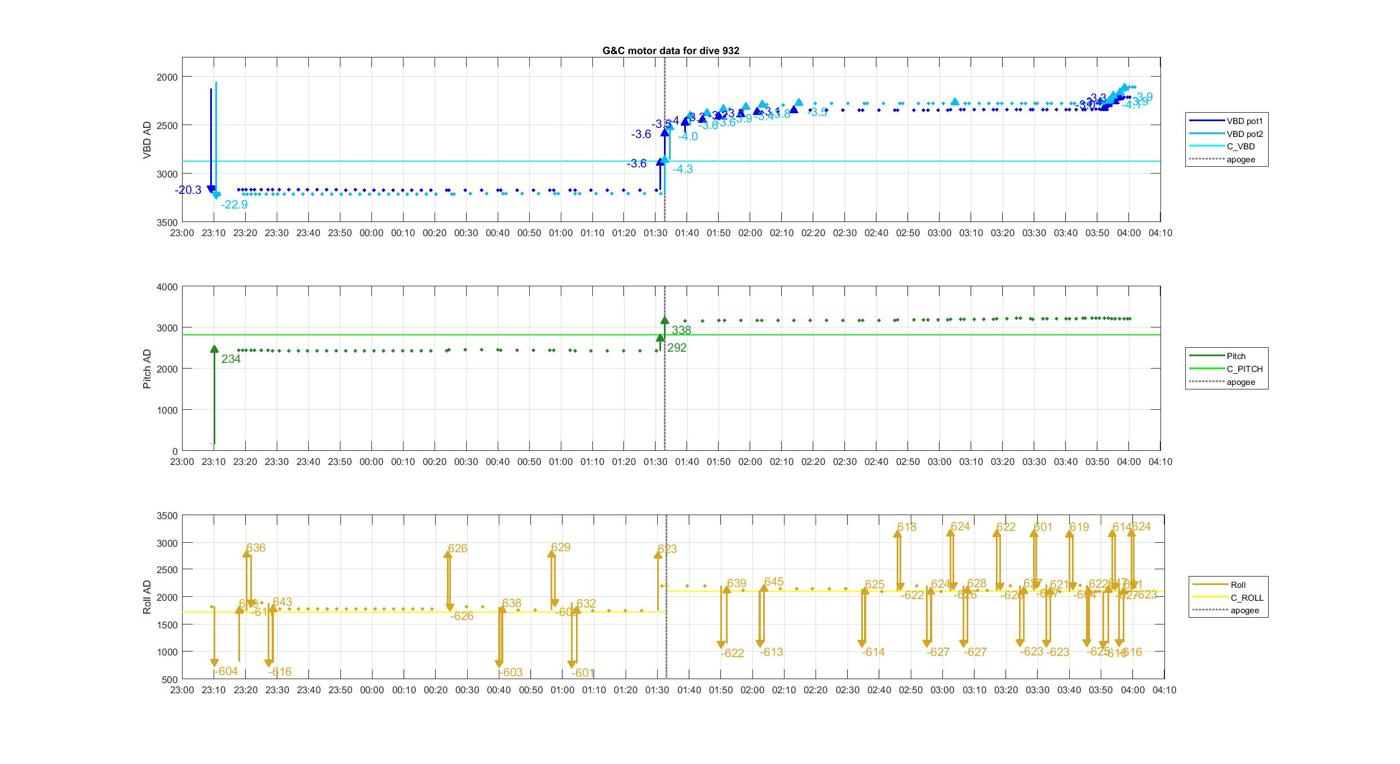The height and width of the screenshot is (764, 1400).
Task: Click the '02:00' tick on Roll x-axis
Action: click(x=750, y=690)
